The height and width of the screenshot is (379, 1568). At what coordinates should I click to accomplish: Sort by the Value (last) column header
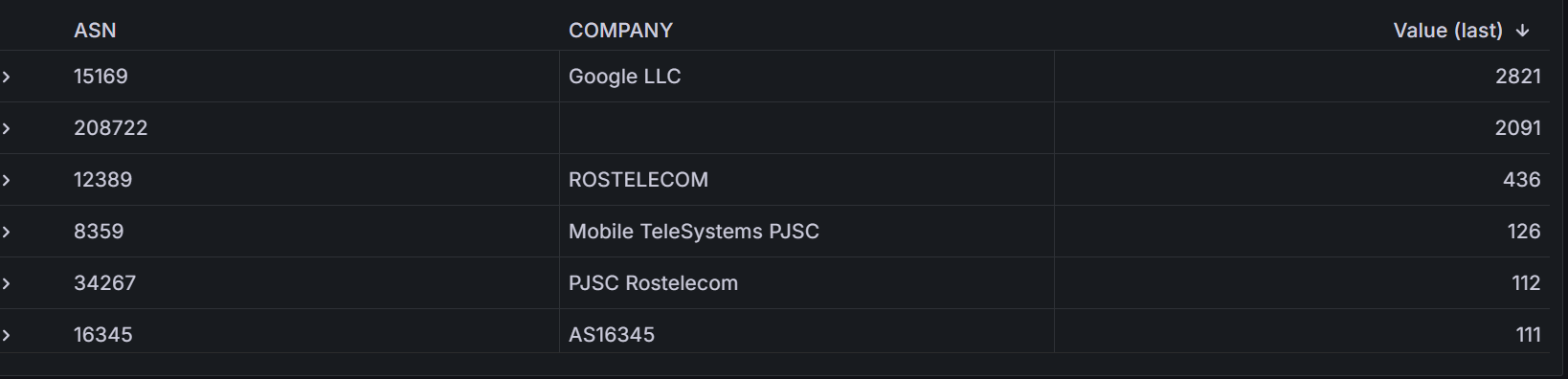(1447, 31)
